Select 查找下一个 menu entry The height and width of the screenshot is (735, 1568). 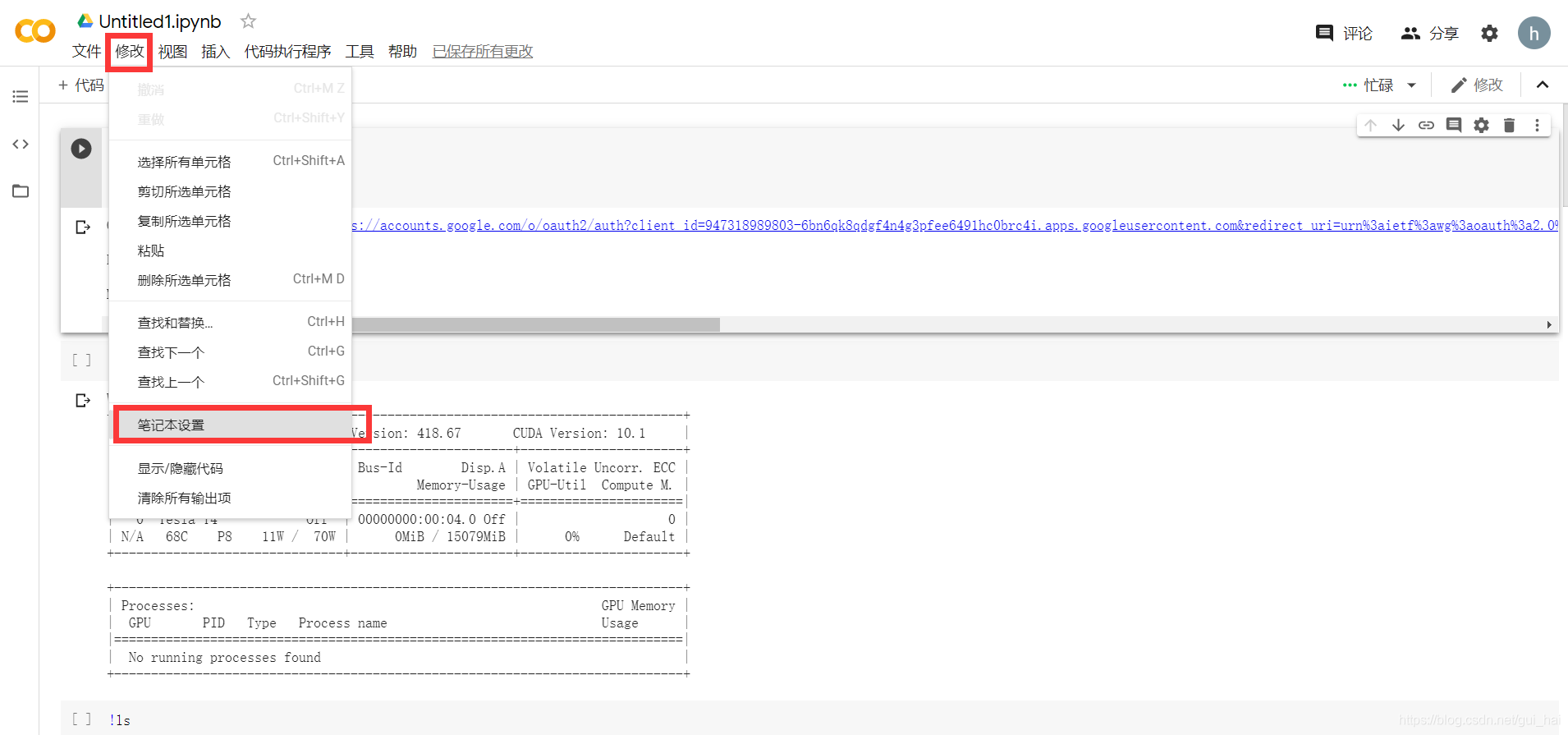[x=231, y=352]
